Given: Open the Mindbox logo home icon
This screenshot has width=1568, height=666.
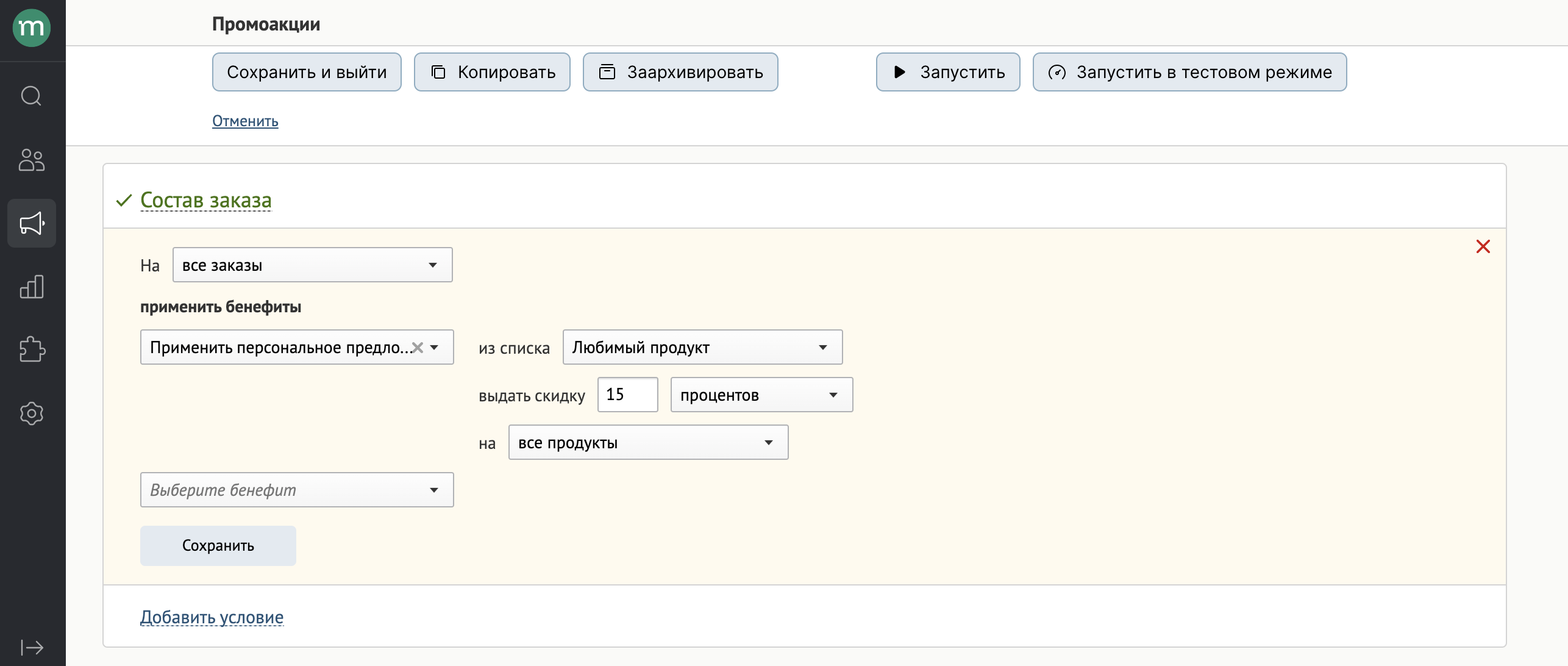Looking at the screenshot, I should pyautogui.click(x=32, y=27).
